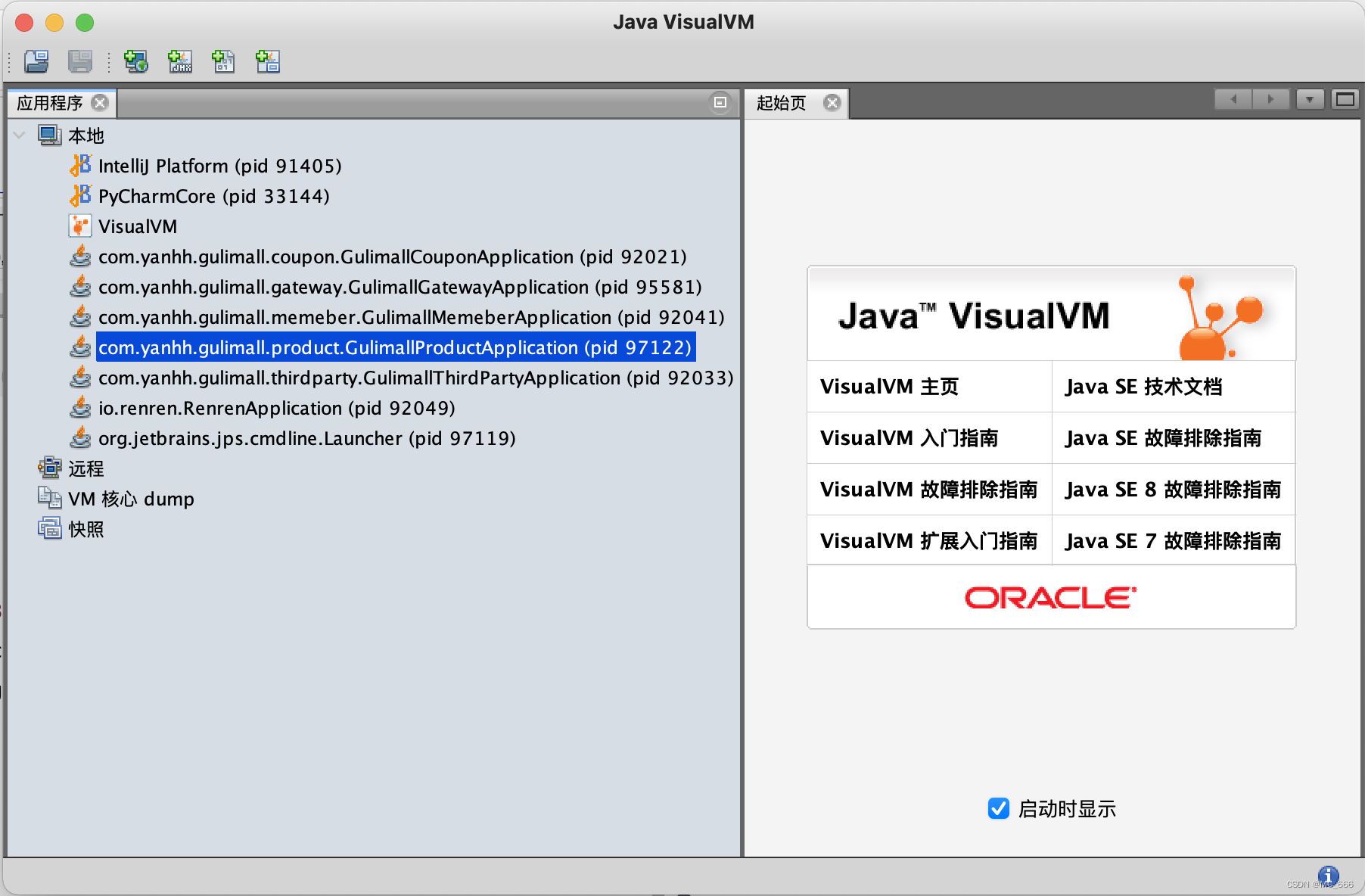The width and height of the screenshot is (1365, 896).
Task: Click the info icon in status bar
Action: (1328, 876)
